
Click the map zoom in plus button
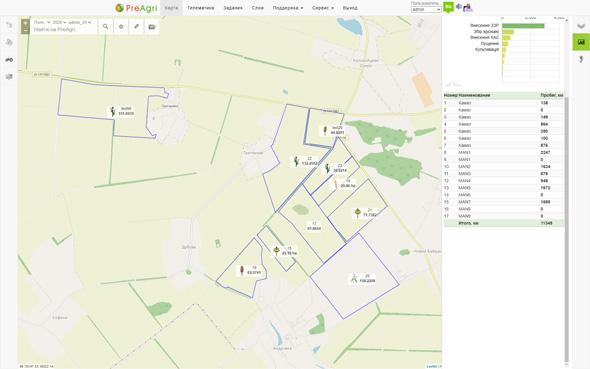(x=25, y=23)
